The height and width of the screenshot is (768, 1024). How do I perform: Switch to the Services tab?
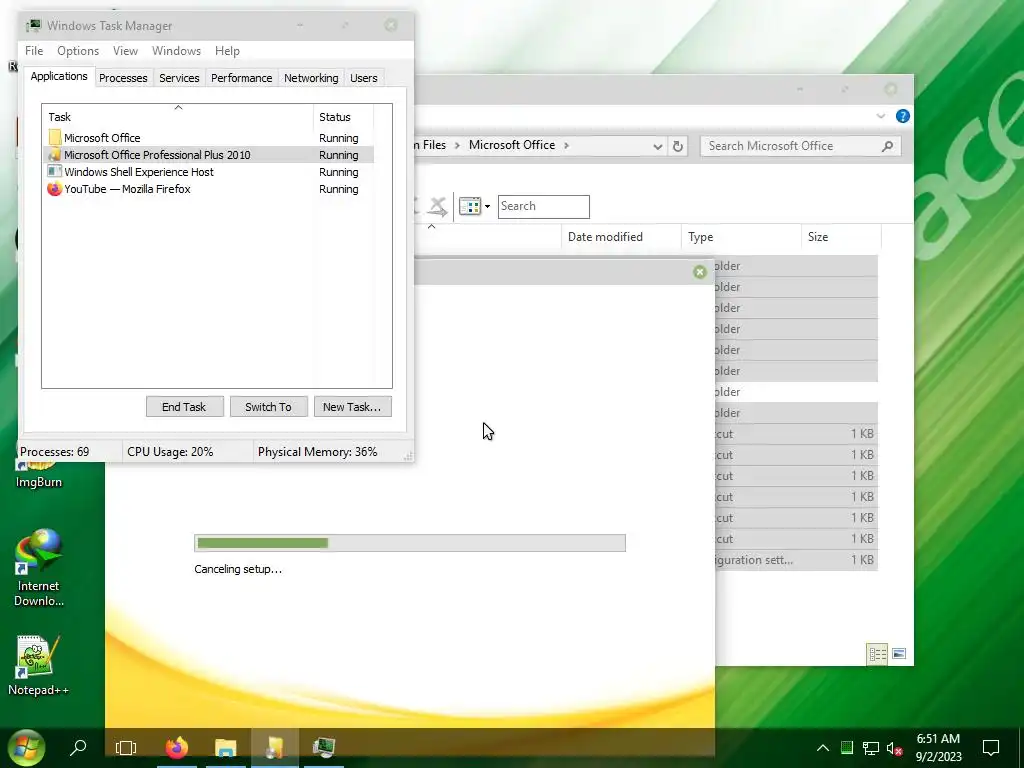pyautogui.click(x=179, y=78)
